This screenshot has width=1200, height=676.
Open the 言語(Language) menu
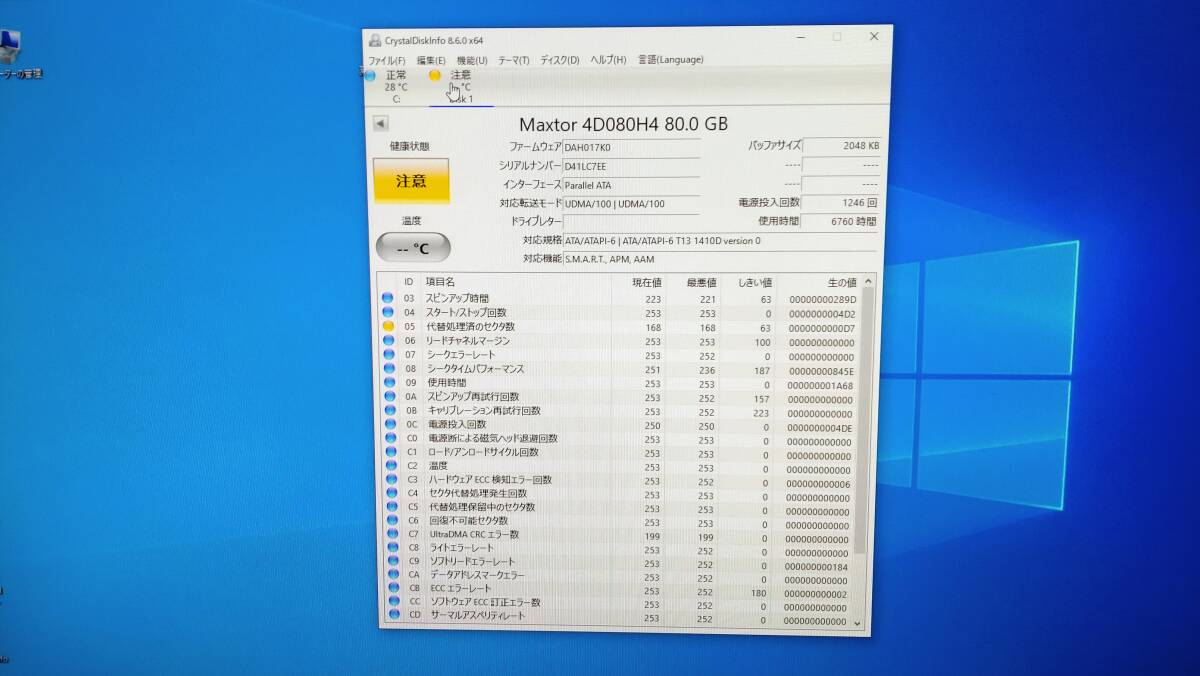(x=670, y=60)
